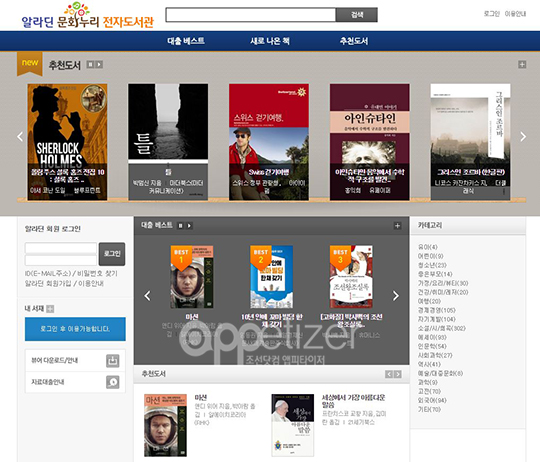Viewport: 540px width, 462px height.
Task: Open the Sherlock Holmes book cover
Action: coord(67,141)
